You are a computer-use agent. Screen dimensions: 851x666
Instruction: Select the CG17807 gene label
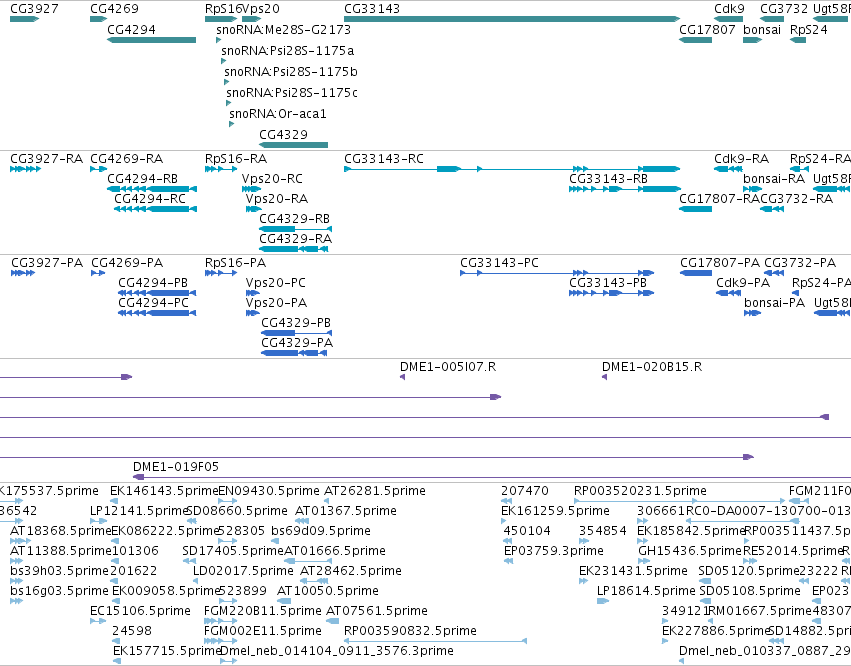coord(707,30)
